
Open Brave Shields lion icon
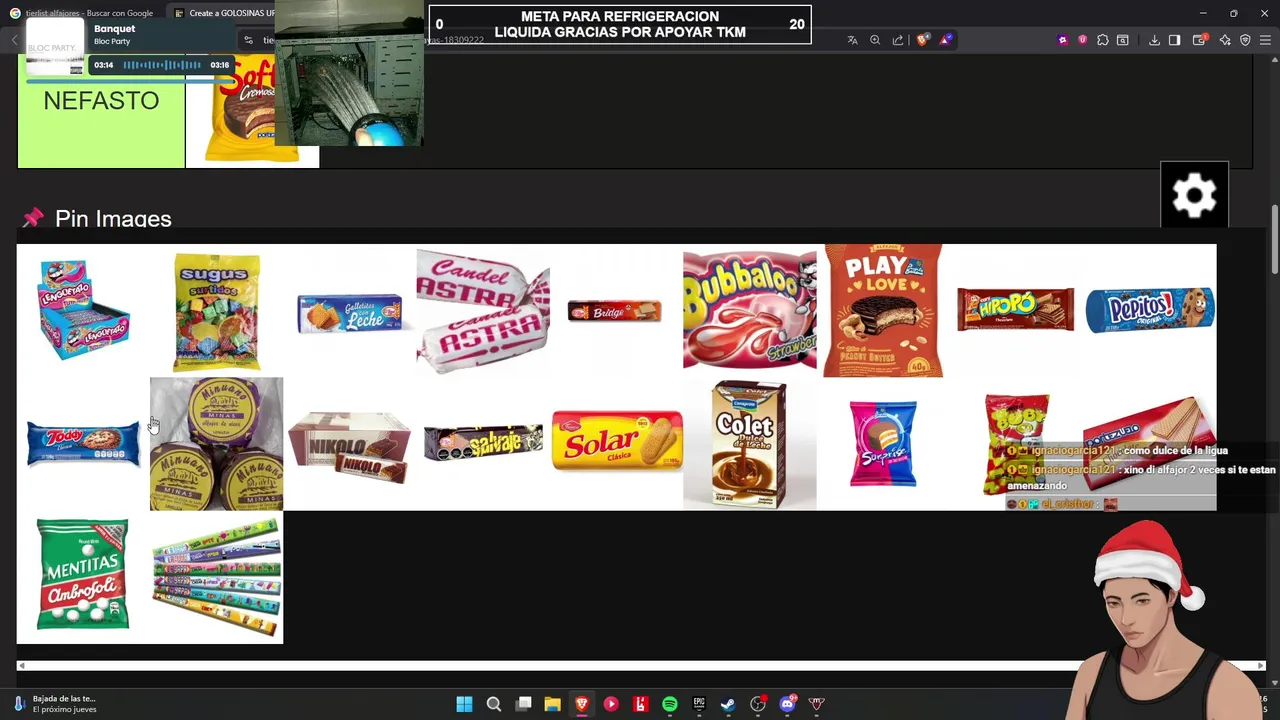[922, 40]
